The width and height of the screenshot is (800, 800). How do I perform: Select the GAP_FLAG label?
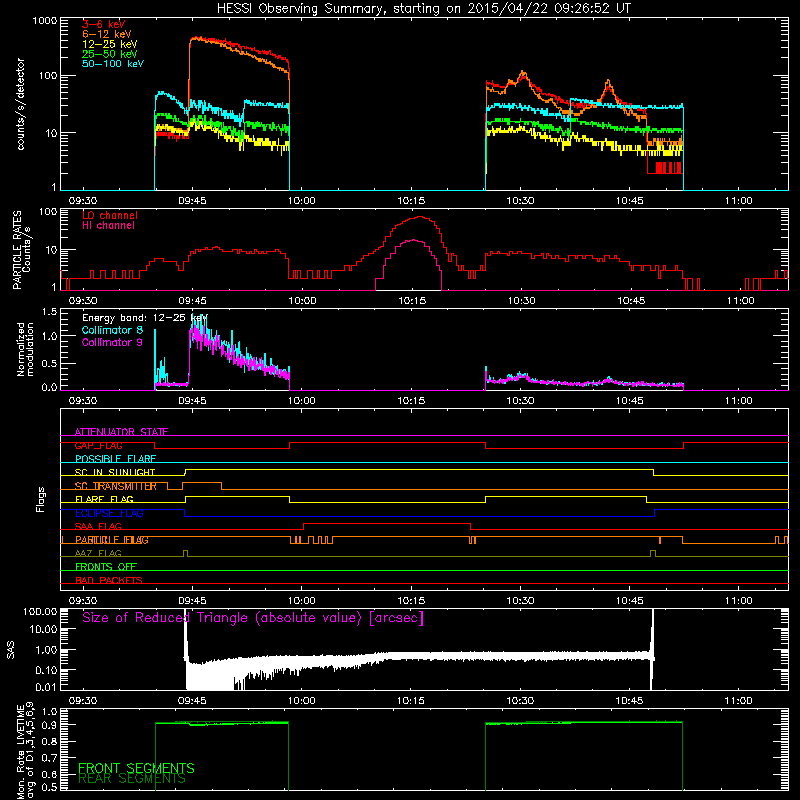[x=98, y=445]
